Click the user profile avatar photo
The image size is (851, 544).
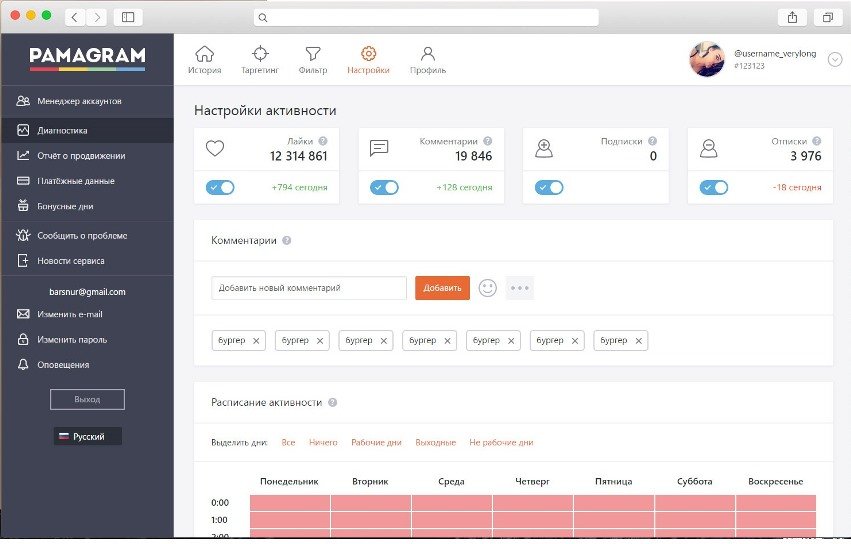[707, 59]
